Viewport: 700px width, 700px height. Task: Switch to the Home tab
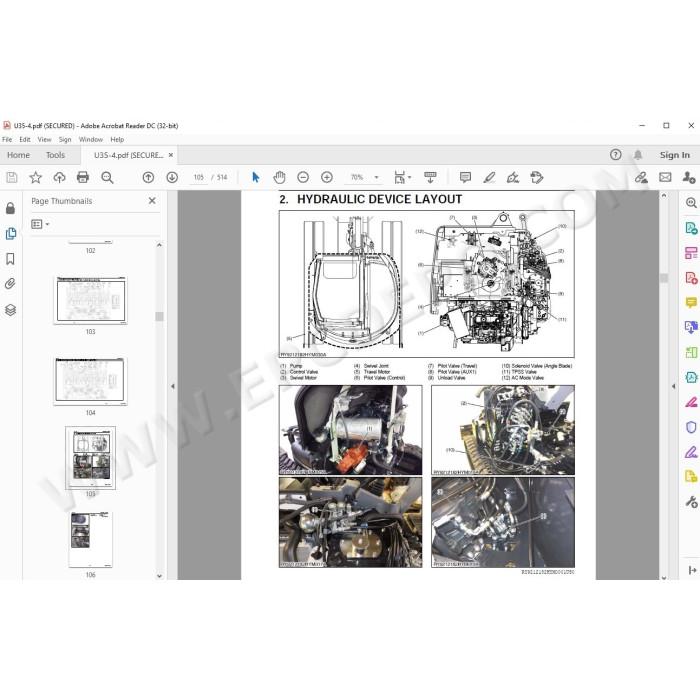click(x=18, y=155)
